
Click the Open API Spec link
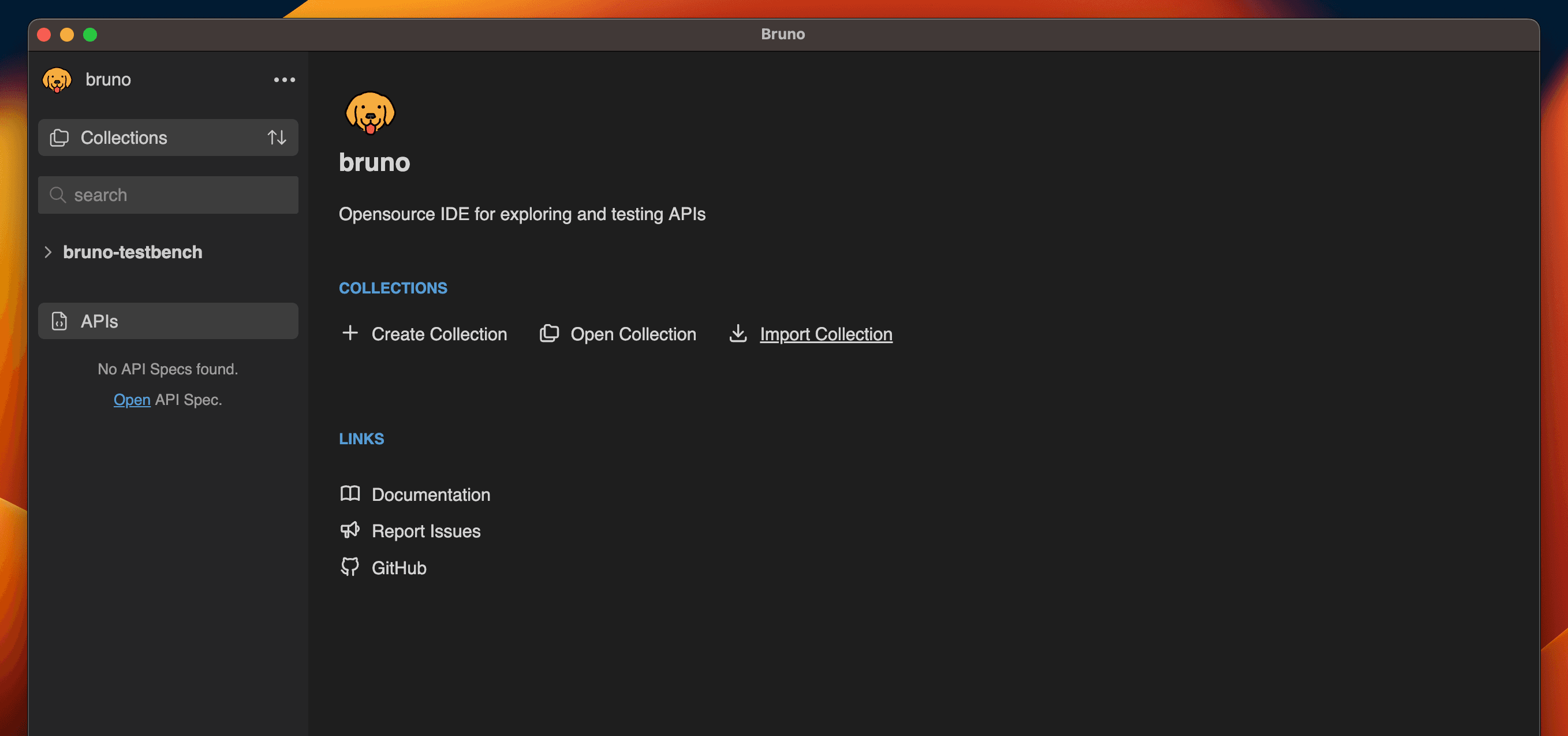132,400
